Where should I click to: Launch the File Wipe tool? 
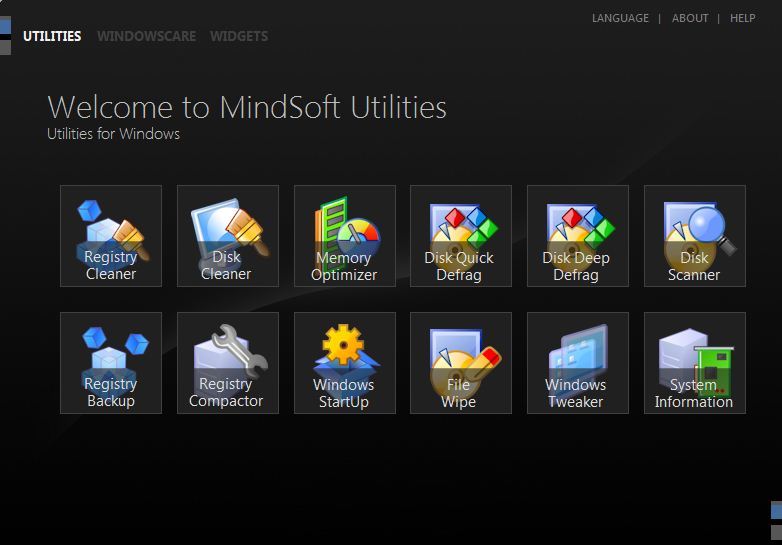[461, 363]
